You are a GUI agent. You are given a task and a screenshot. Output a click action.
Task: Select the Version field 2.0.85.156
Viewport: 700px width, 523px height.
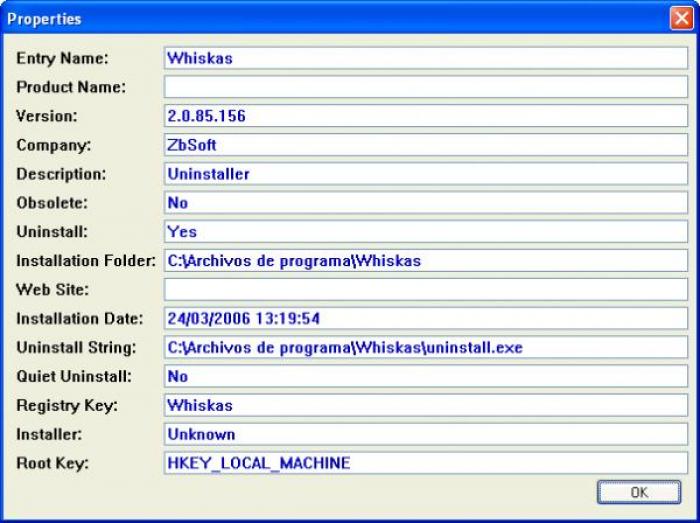click(x=425, y=116)
